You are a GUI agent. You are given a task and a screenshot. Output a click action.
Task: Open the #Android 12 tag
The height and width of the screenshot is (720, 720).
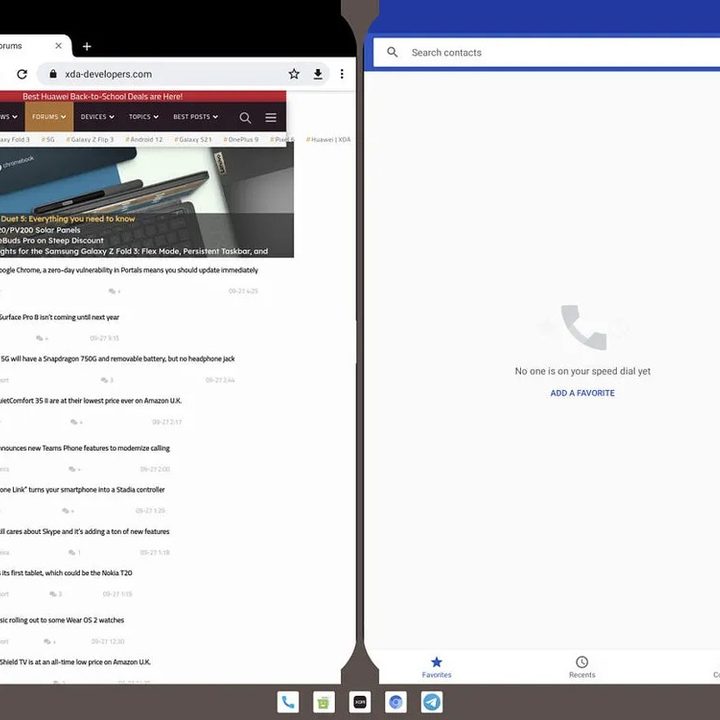coord(144,139)
